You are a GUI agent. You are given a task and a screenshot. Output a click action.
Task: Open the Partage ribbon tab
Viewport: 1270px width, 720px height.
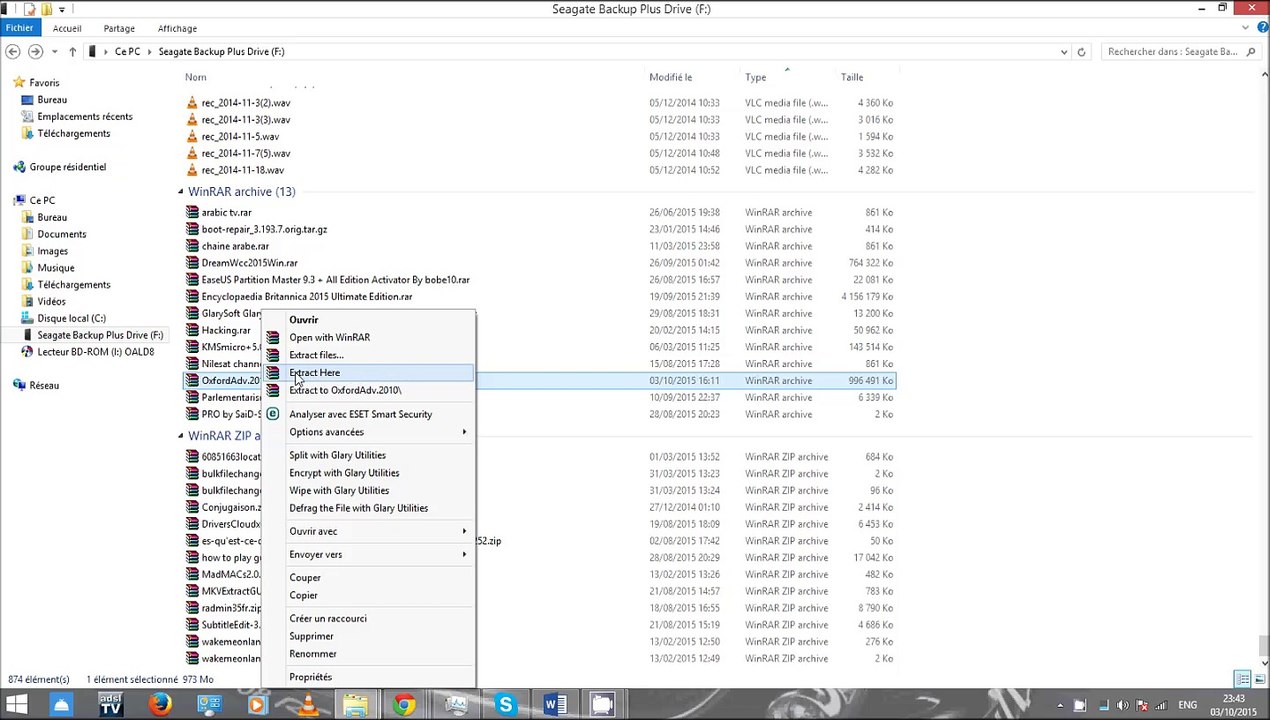119,28
